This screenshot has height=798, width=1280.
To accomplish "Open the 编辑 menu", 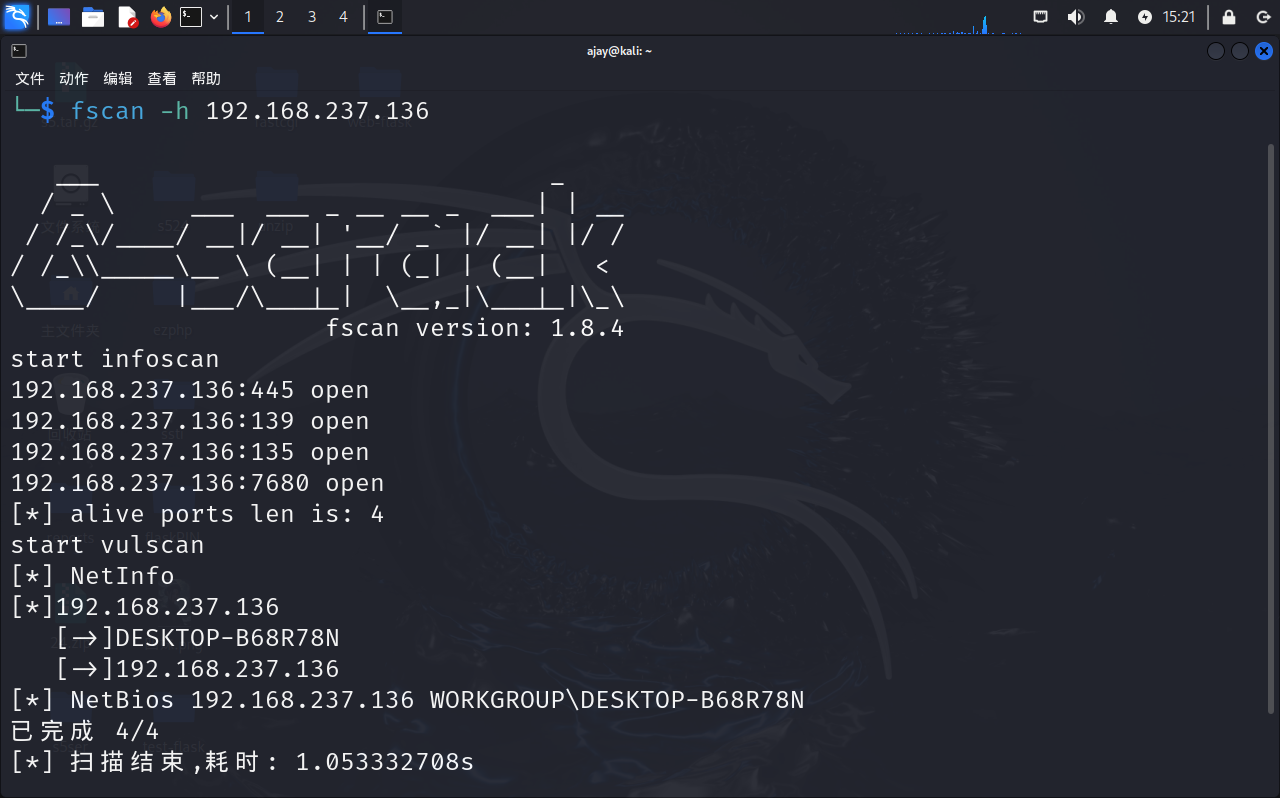I will (118, 79).
